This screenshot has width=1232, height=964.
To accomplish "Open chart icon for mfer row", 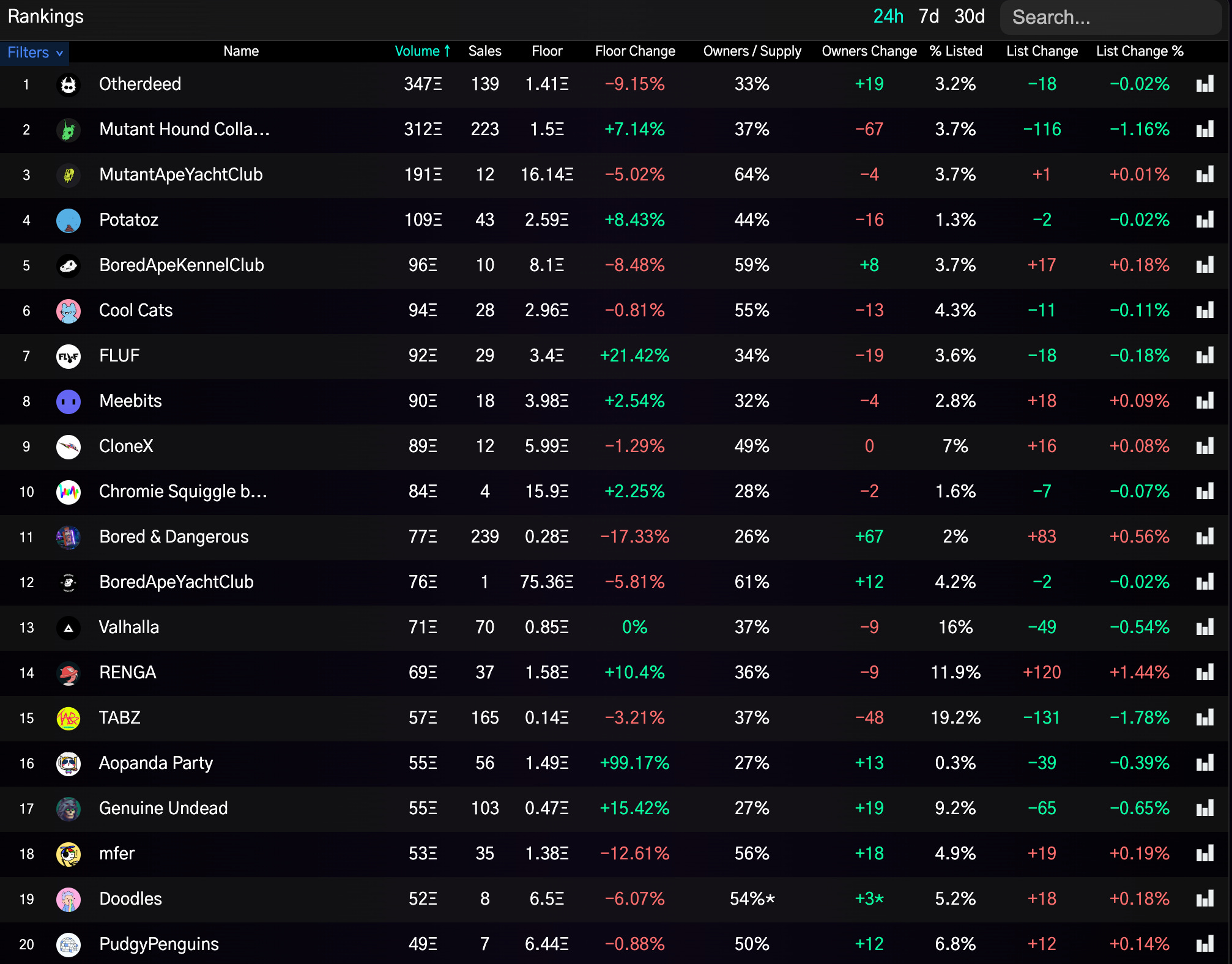I will coord(1204,854).
